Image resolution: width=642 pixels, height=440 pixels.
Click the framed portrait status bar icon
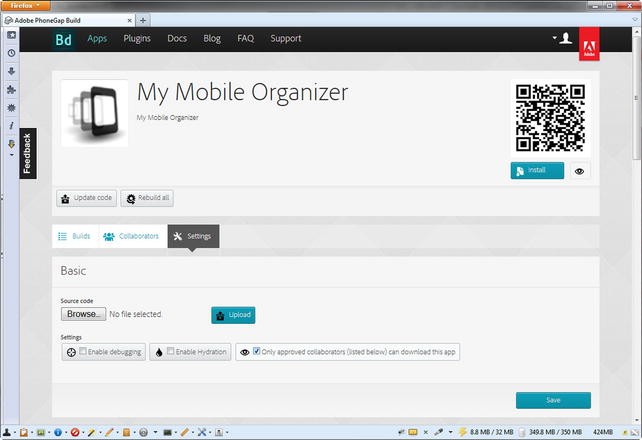pyautogui.click(x=219, y=432)
